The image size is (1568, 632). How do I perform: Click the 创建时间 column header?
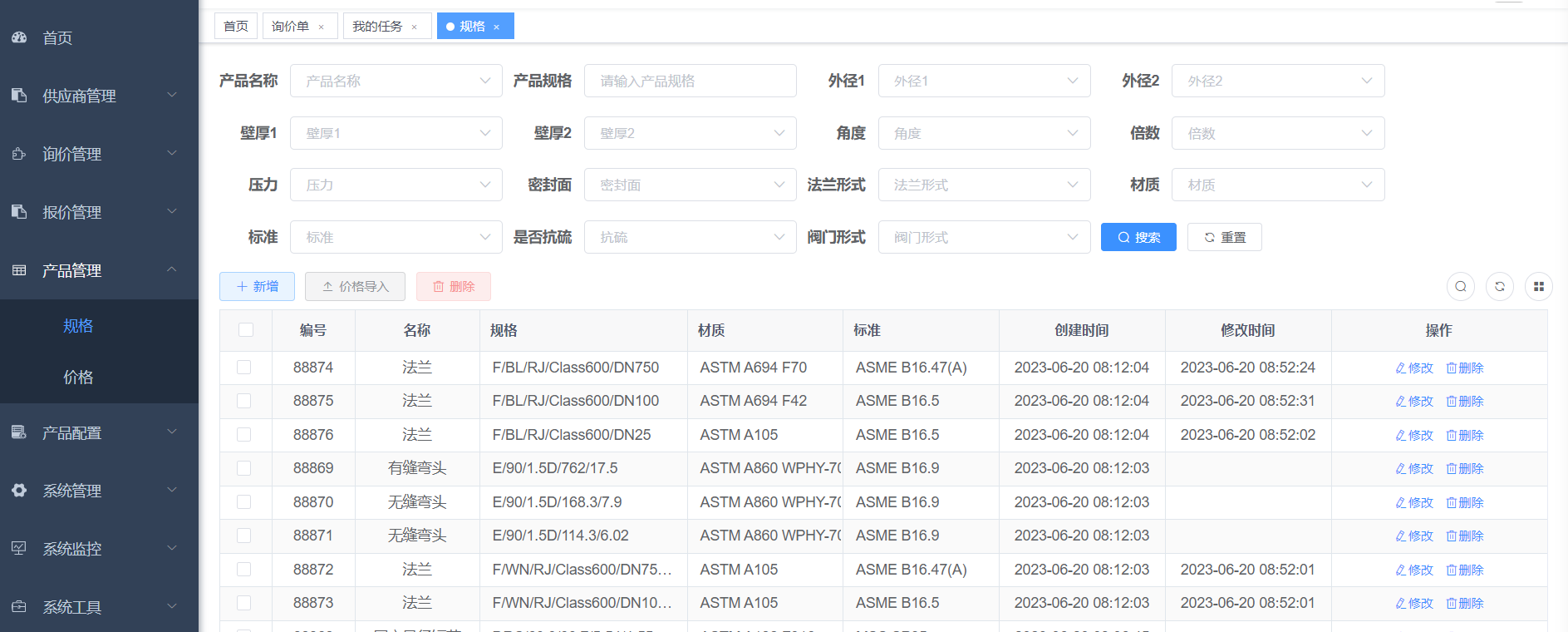(x=1082, y=330)
